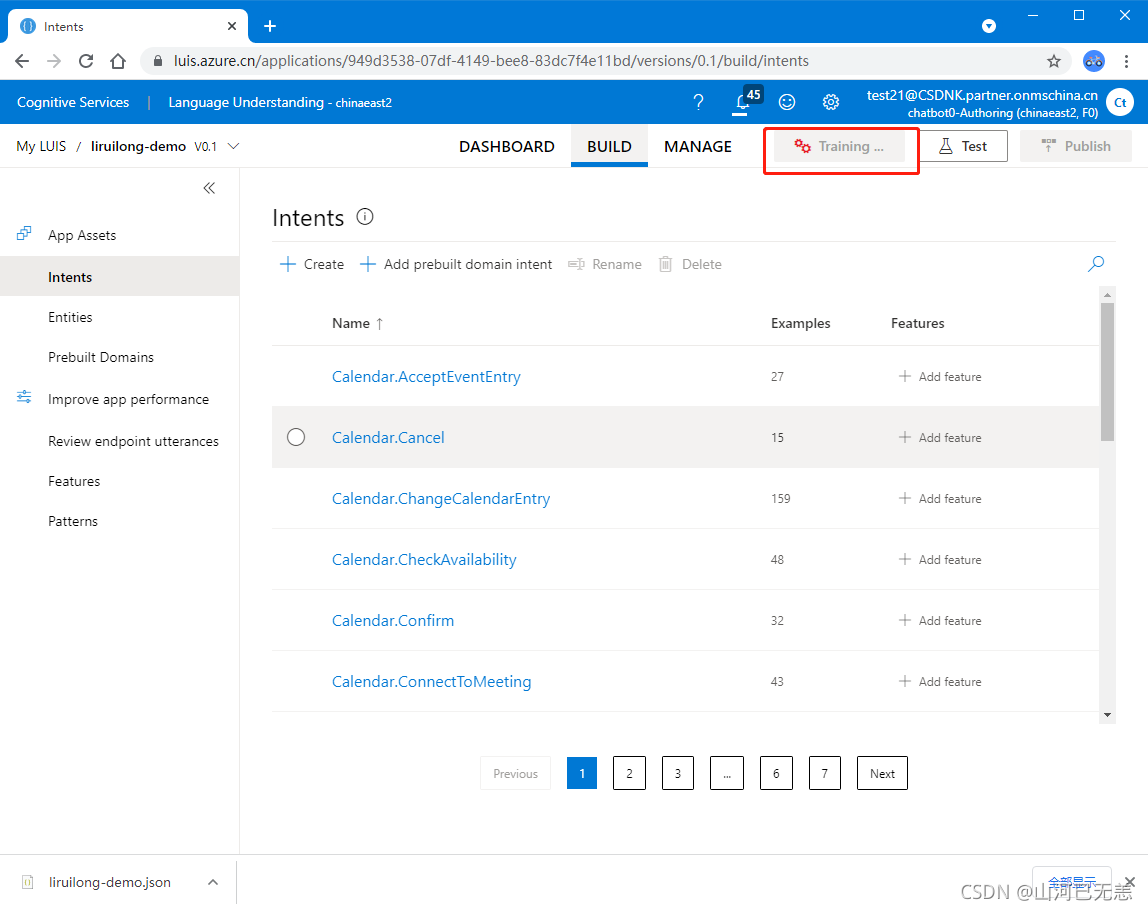Open Patterns in the sidebar
The image size is (1148, 910).
pyautogui.click(x=72, y=521)
